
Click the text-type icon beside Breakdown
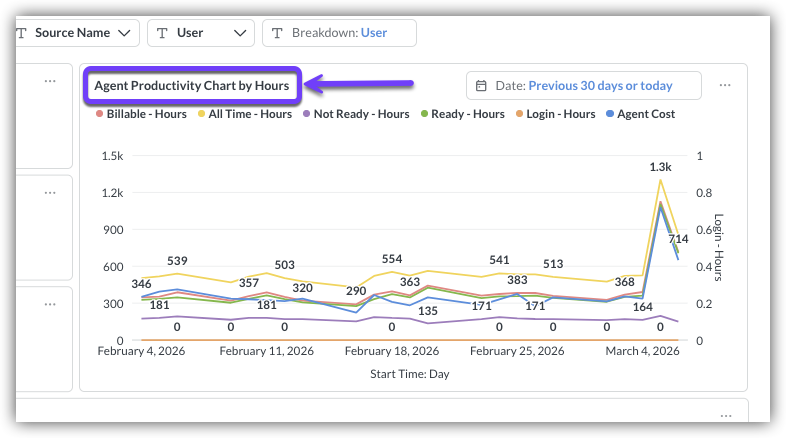point(277,33)
